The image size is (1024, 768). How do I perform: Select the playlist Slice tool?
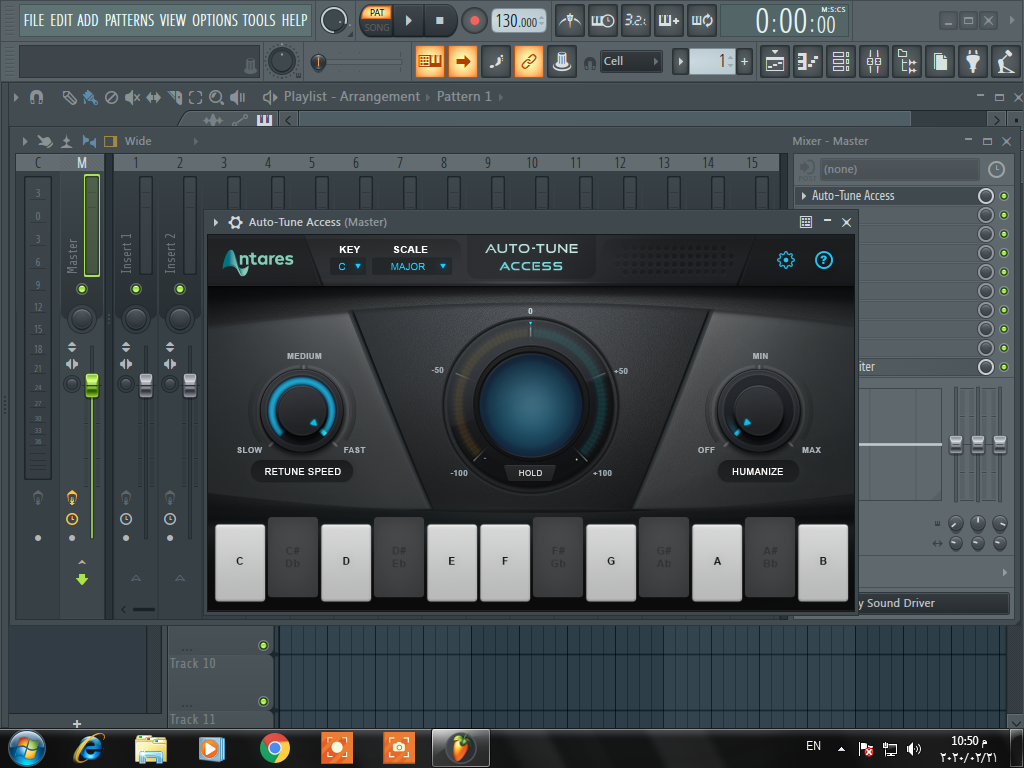(174, 97)
